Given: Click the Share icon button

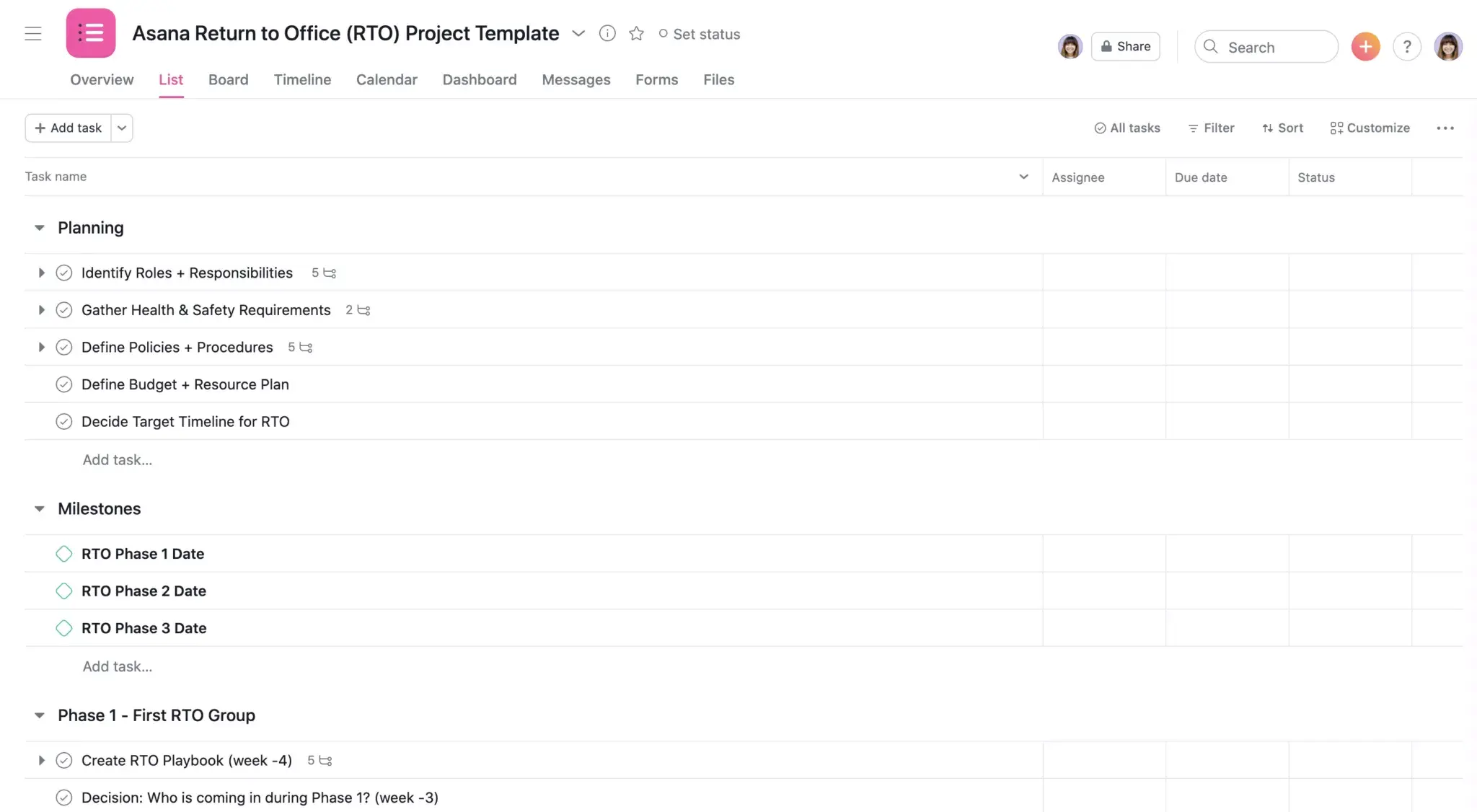Looking at the screenshot, I should pos(1124,46).
